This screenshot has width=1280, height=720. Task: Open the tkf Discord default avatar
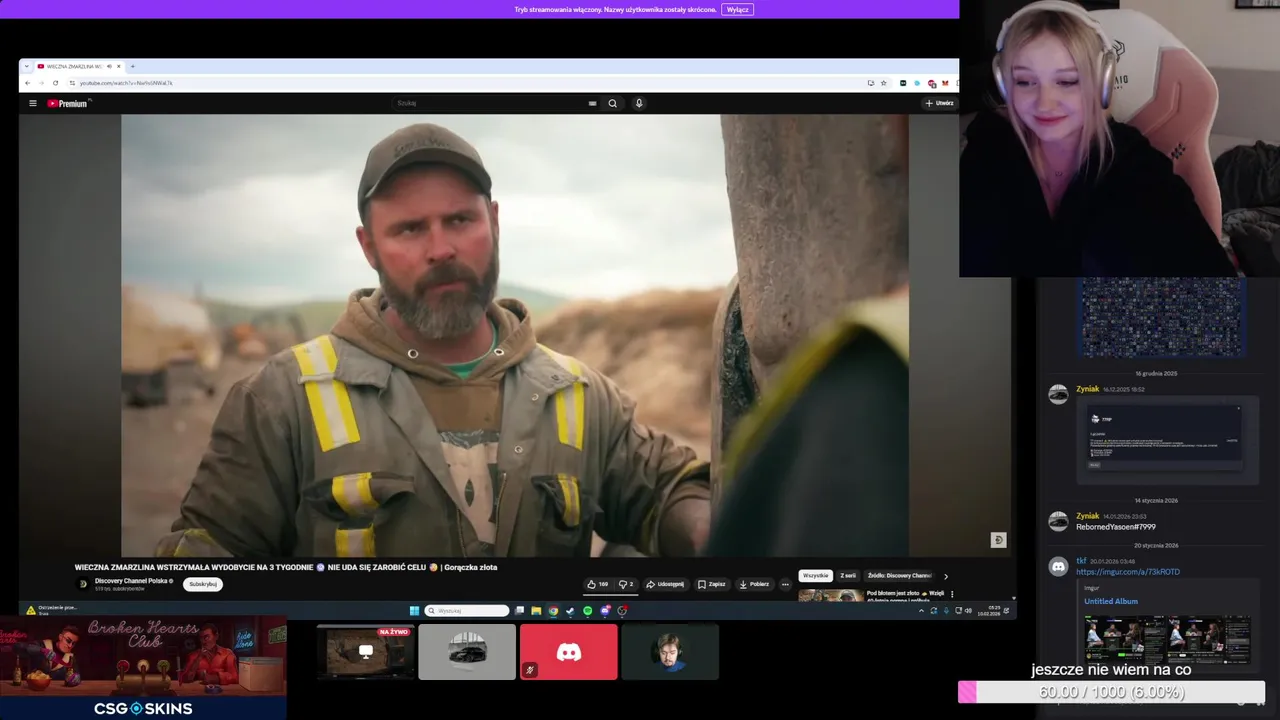1058,567
